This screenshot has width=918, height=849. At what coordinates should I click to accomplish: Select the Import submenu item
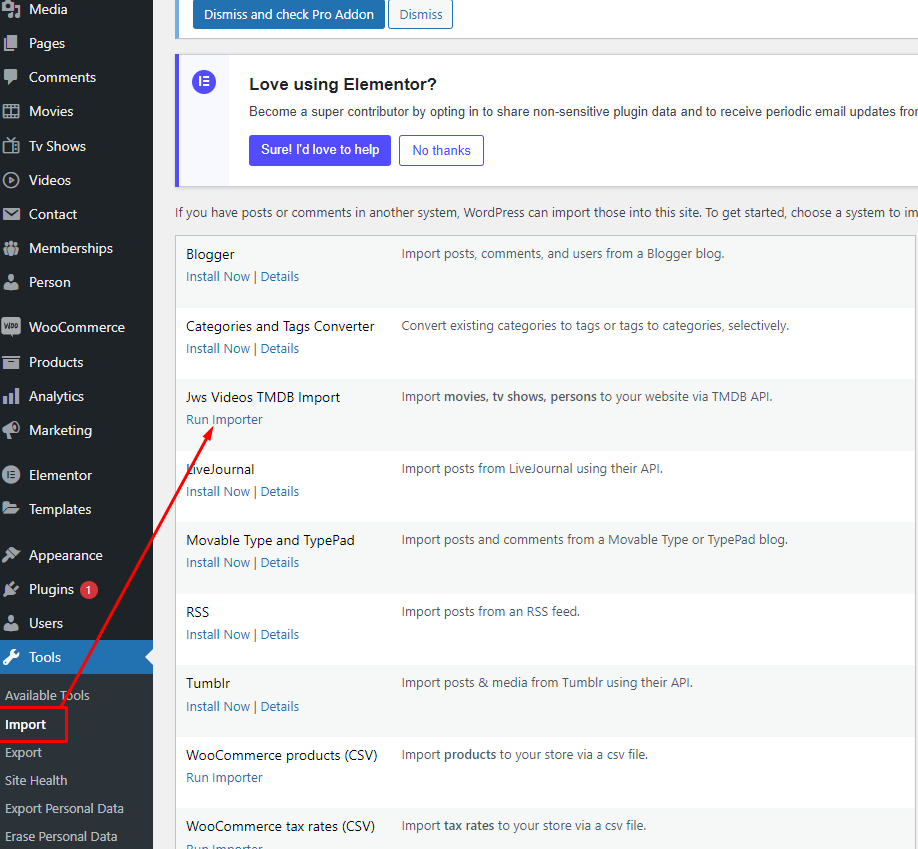tap(25, 725)
